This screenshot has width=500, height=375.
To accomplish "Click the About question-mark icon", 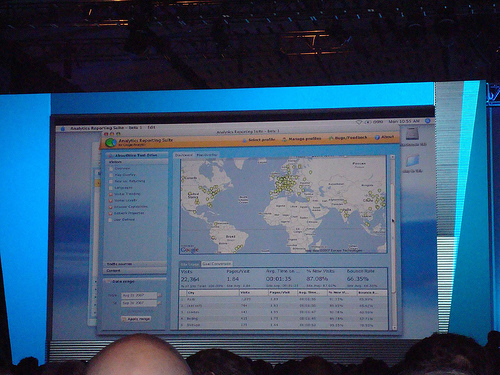I will 377,137.
